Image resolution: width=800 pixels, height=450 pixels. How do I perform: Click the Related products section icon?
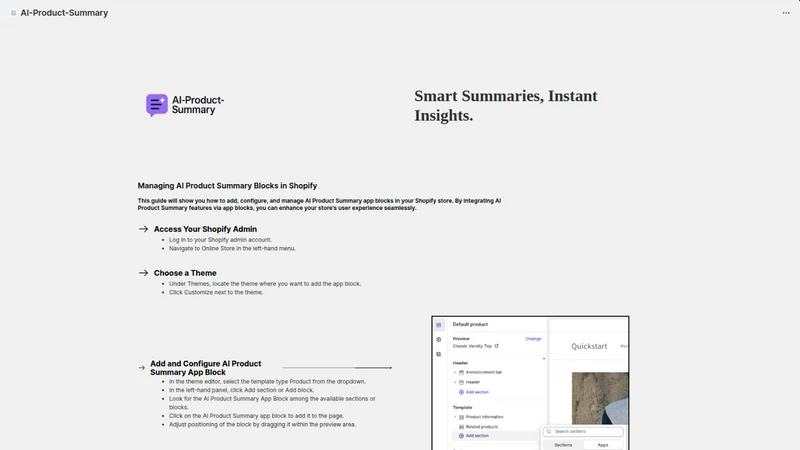point(461,427)
